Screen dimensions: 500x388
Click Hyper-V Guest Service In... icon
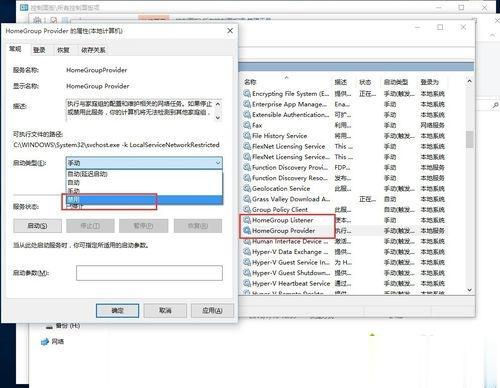[x=247, y=262]
